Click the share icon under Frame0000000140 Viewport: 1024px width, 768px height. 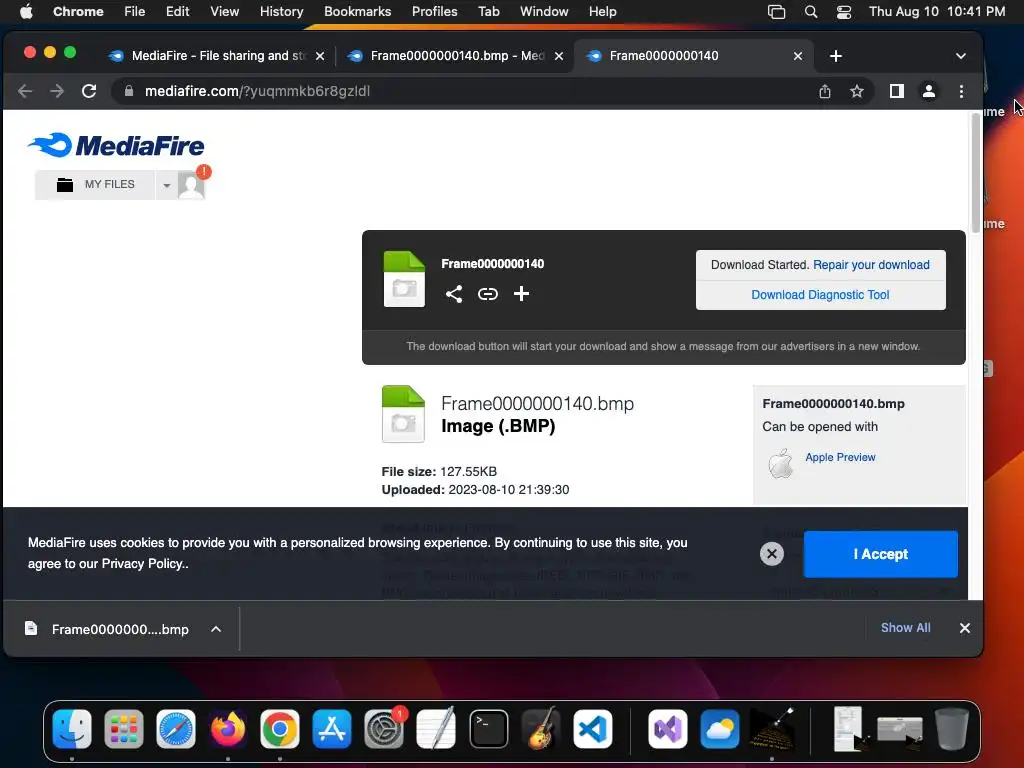pyautogui.click(x=454, y=294)
